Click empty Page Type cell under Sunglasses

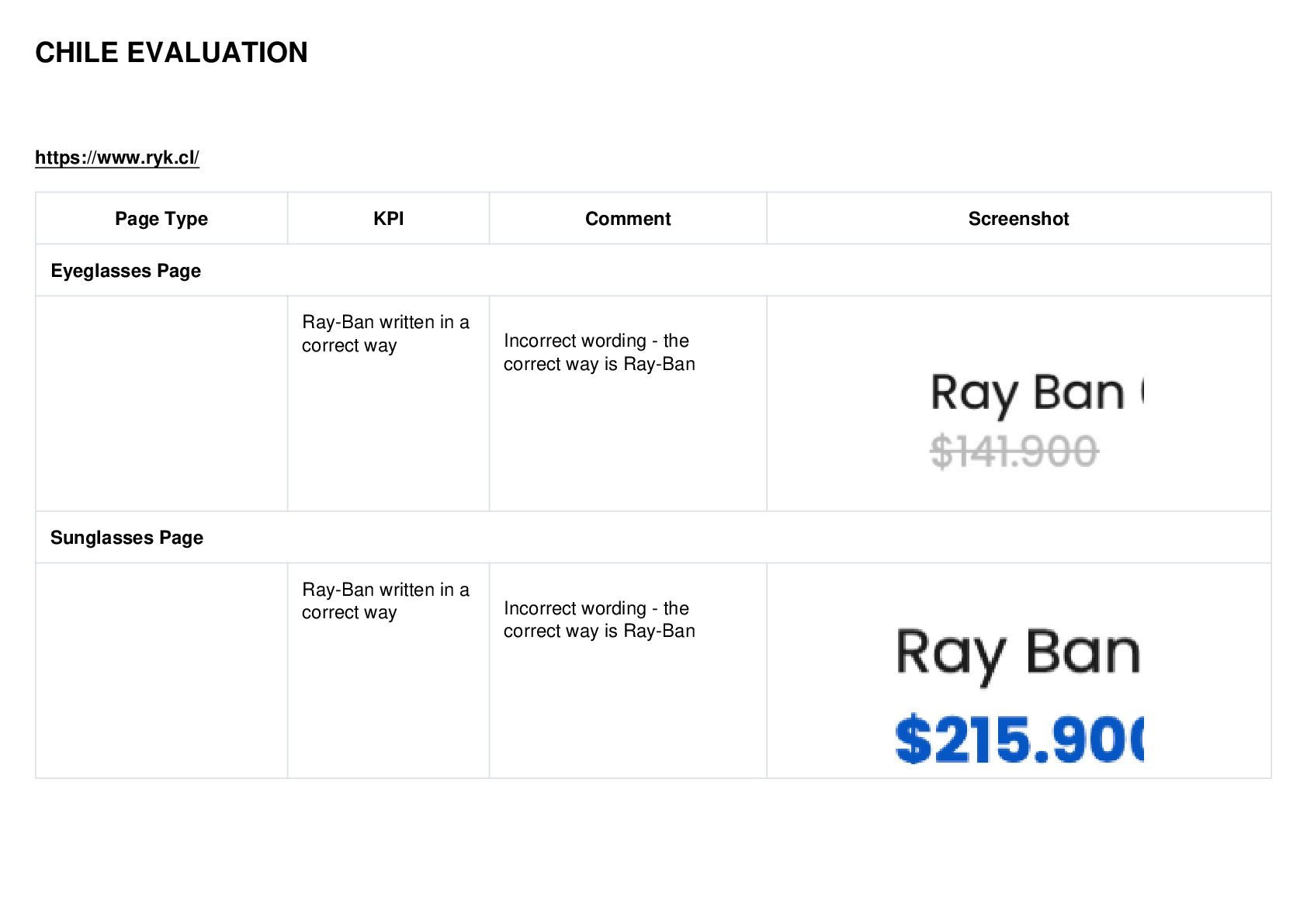coord(161,670)
